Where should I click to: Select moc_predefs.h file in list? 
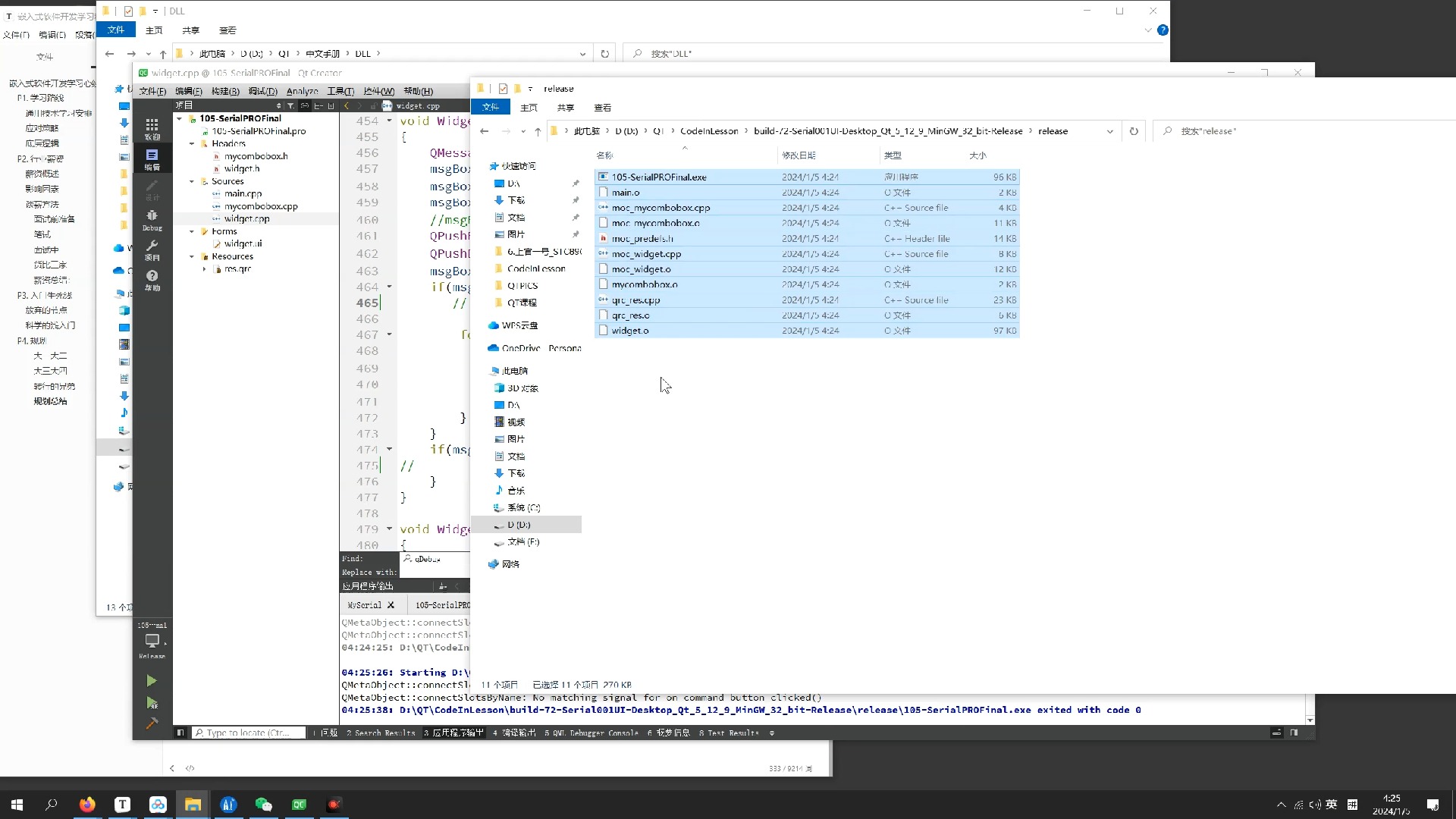click(x=807, y=238)
